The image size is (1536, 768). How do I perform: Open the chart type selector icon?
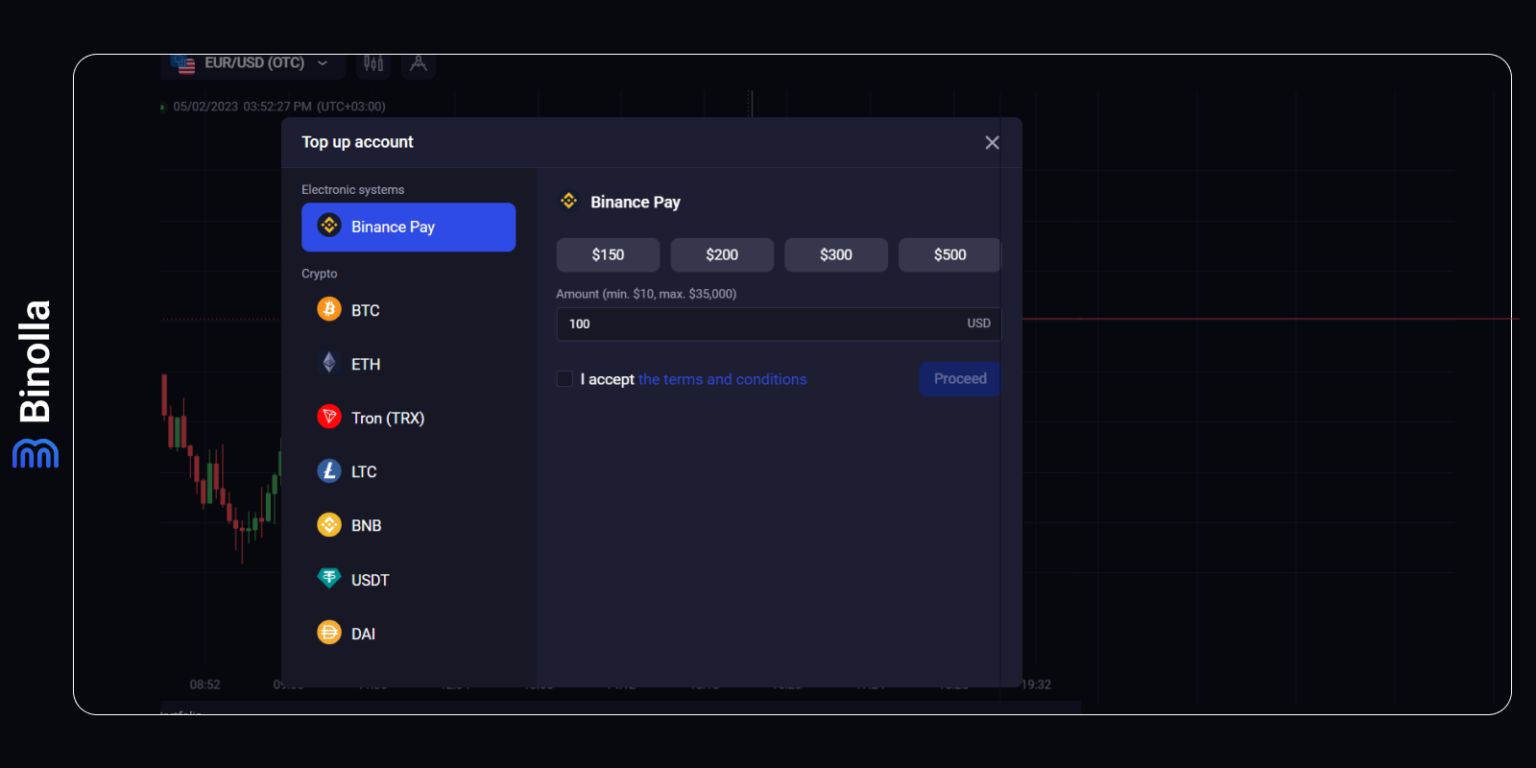coord(373,62)
